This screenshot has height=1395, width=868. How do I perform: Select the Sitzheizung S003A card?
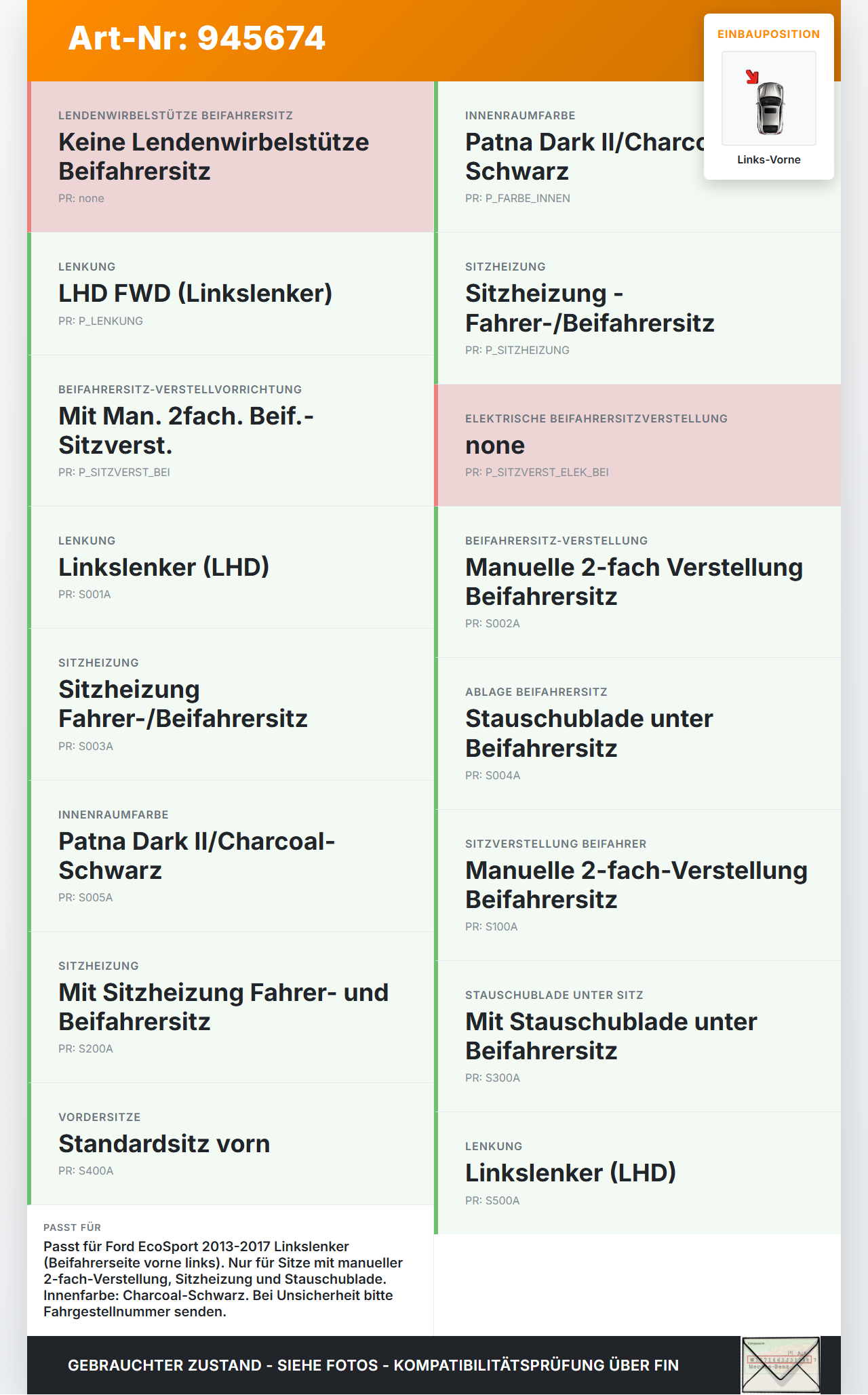pos(231,704)
